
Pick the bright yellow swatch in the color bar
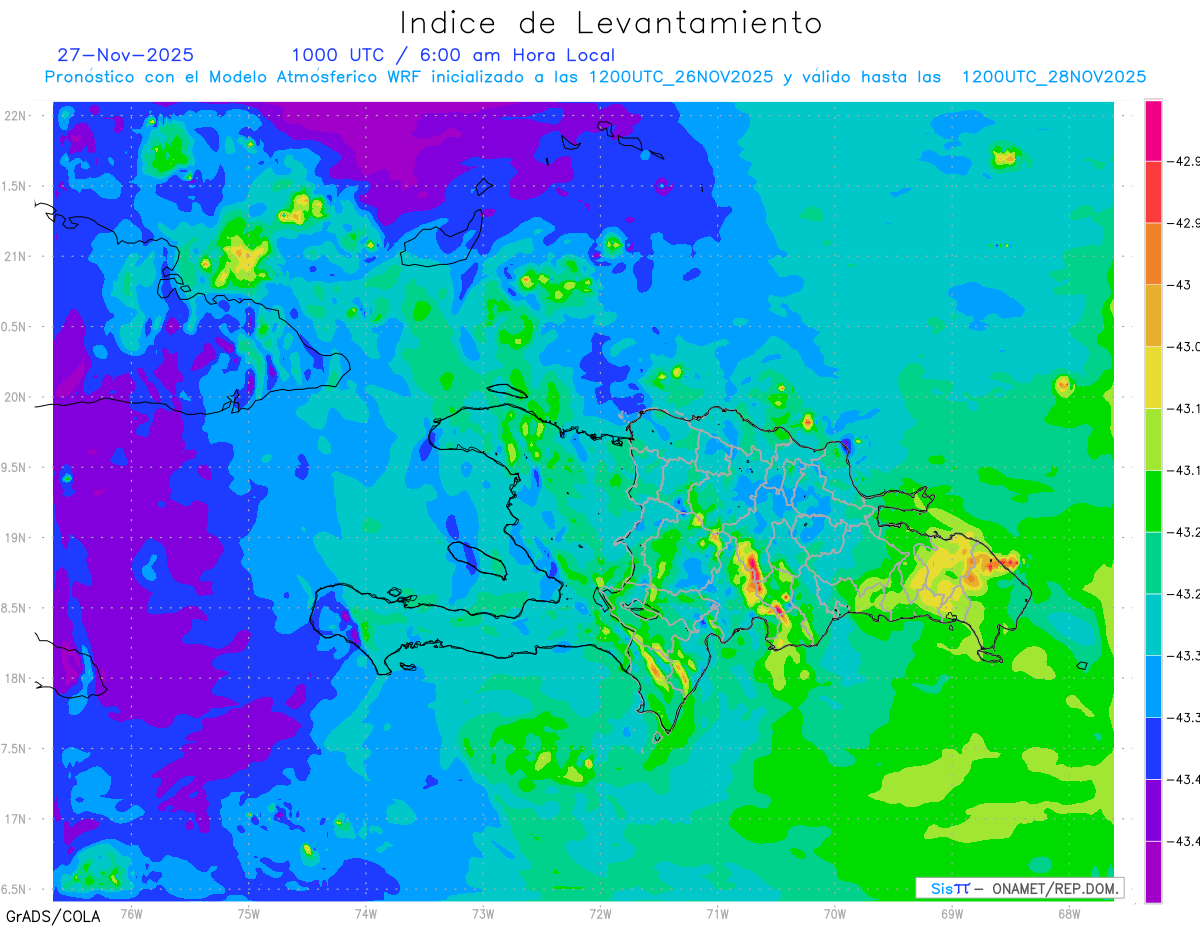[1153, 377]
